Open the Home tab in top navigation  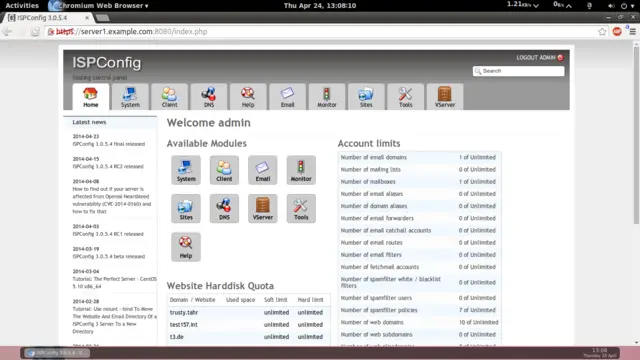coord(91,97)
